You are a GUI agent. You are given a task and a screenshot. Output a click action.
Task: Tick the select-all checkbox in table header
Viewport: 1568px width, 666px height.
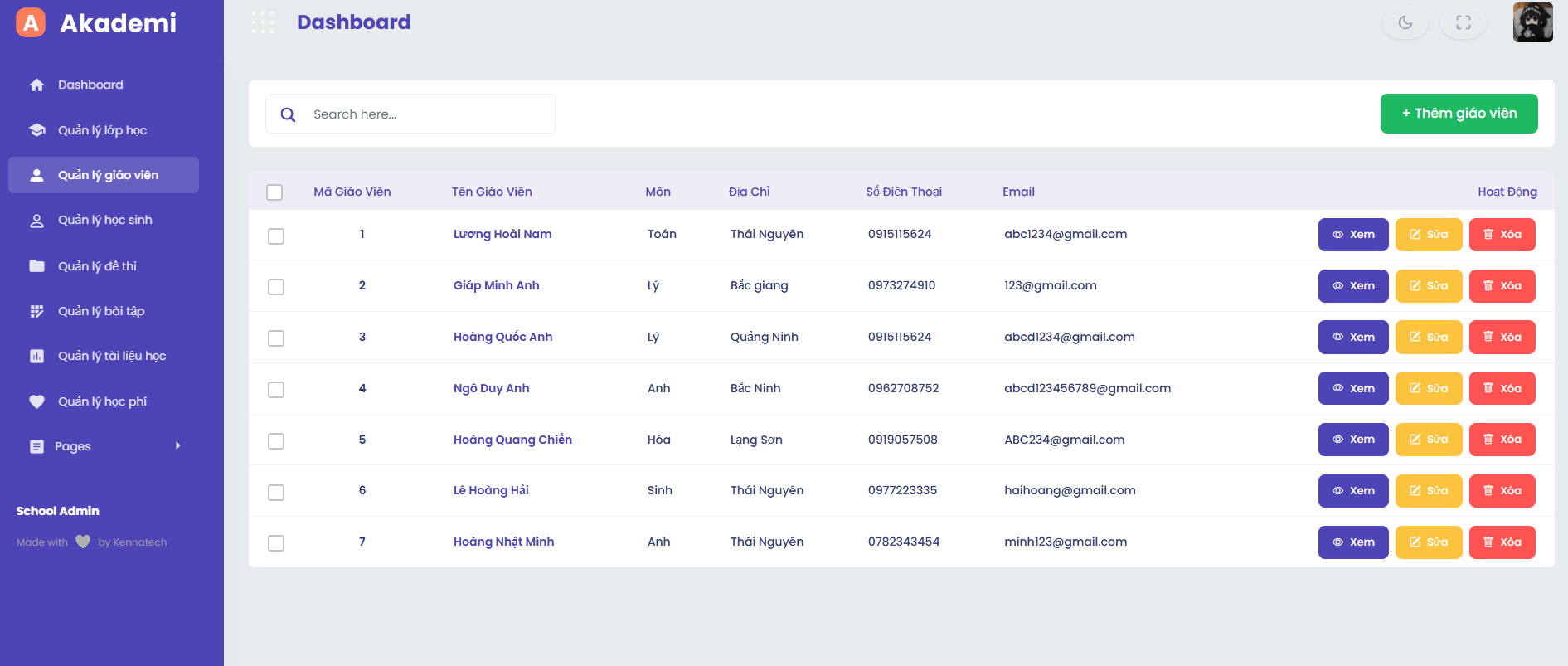[x=274, y=192]
